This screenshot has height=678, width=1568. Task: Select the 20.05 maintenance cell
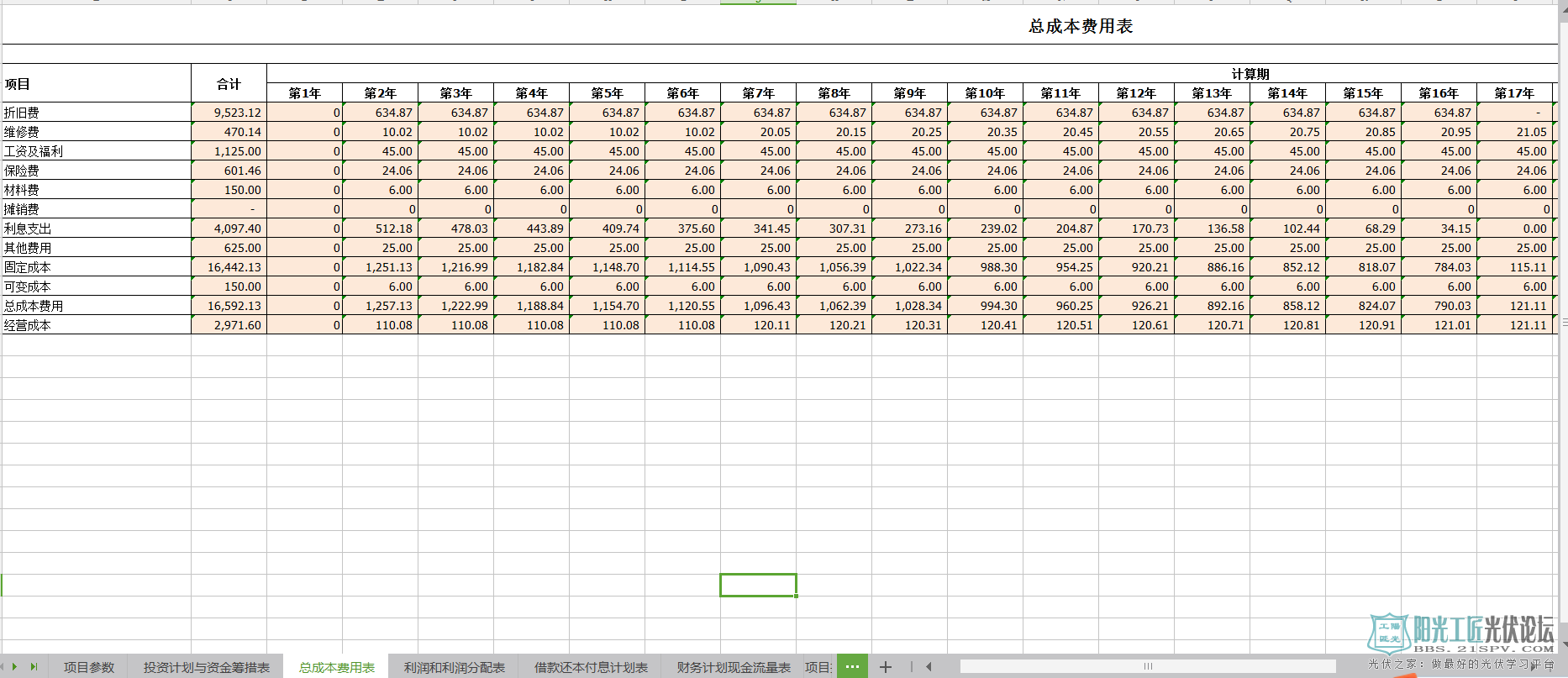[758, 132]
